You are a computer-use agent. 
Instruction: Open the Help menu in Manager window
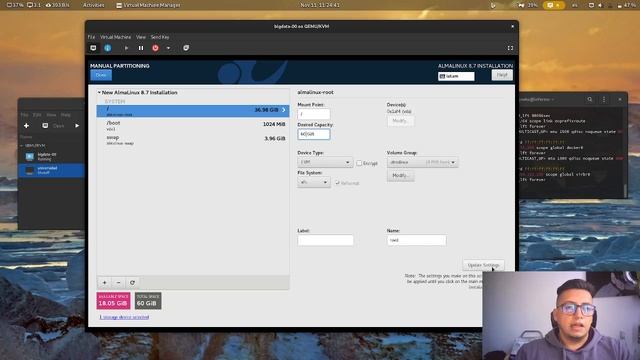(66, 115)
